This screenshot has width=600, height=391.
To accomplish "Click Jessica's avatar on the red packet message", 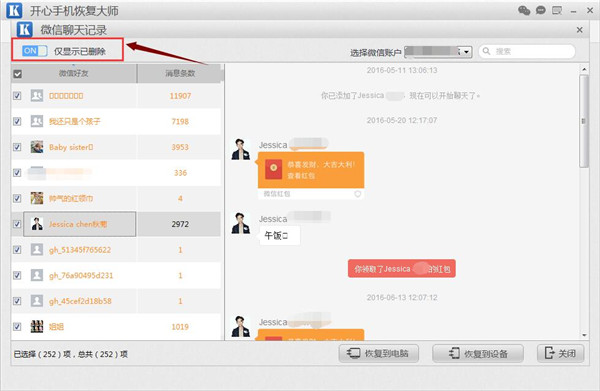I will pyautogui.click(x=241, y=149).
